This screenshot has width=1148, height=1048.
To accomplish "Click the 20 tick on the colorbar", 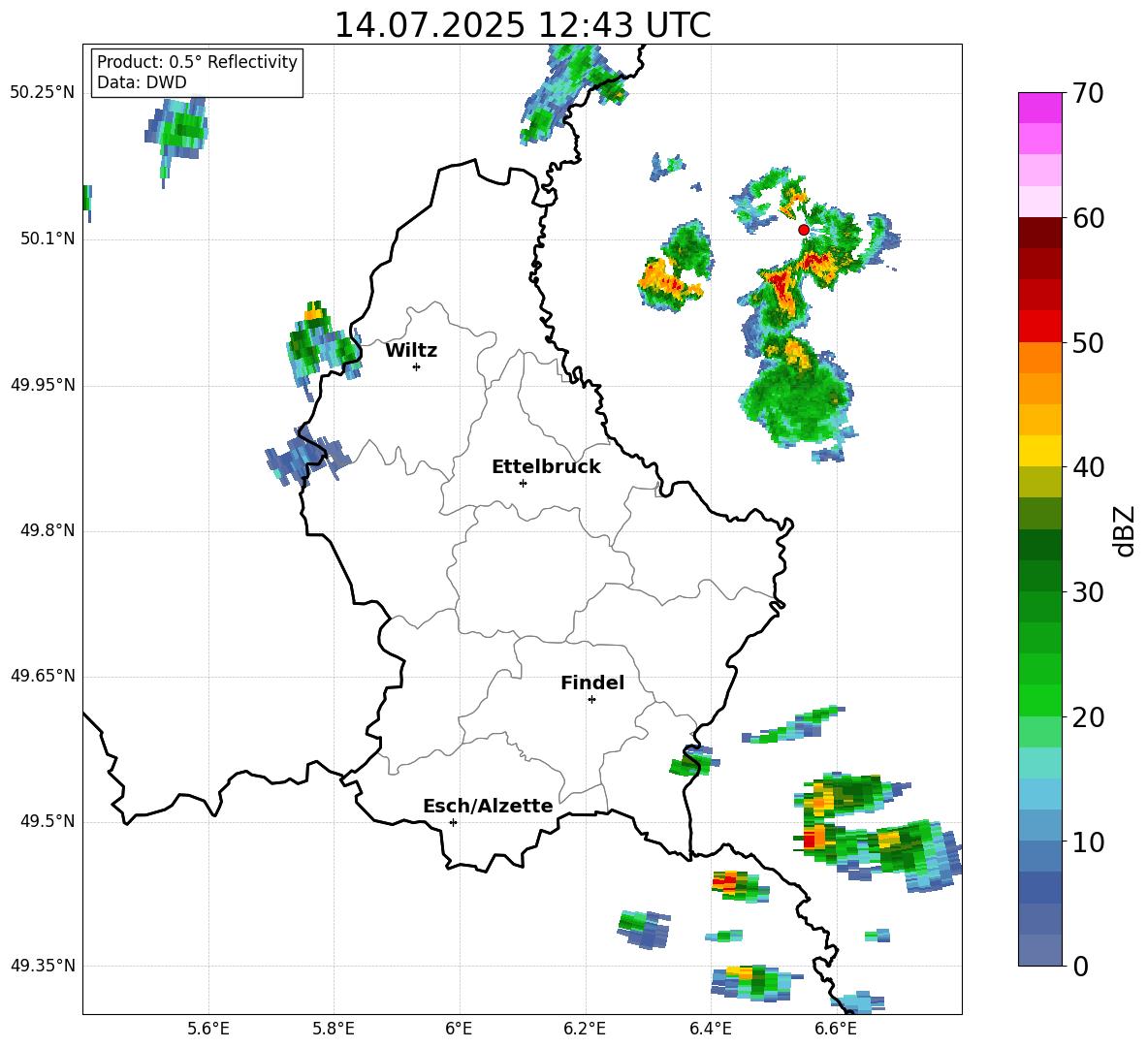I will coord(1088,717).
